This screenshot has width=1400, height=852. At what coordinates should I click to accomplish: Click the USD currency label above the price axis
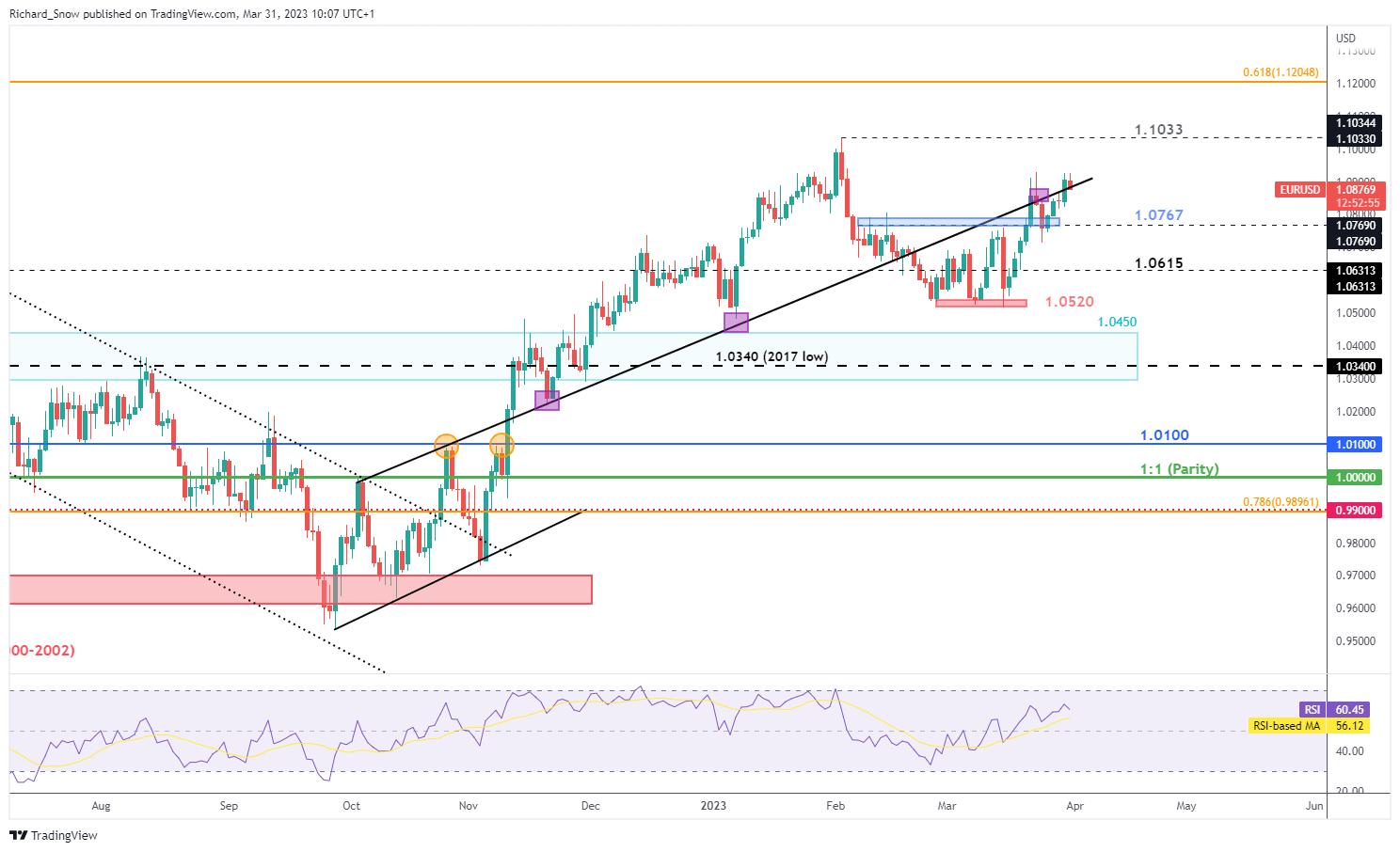point(1345,39)
